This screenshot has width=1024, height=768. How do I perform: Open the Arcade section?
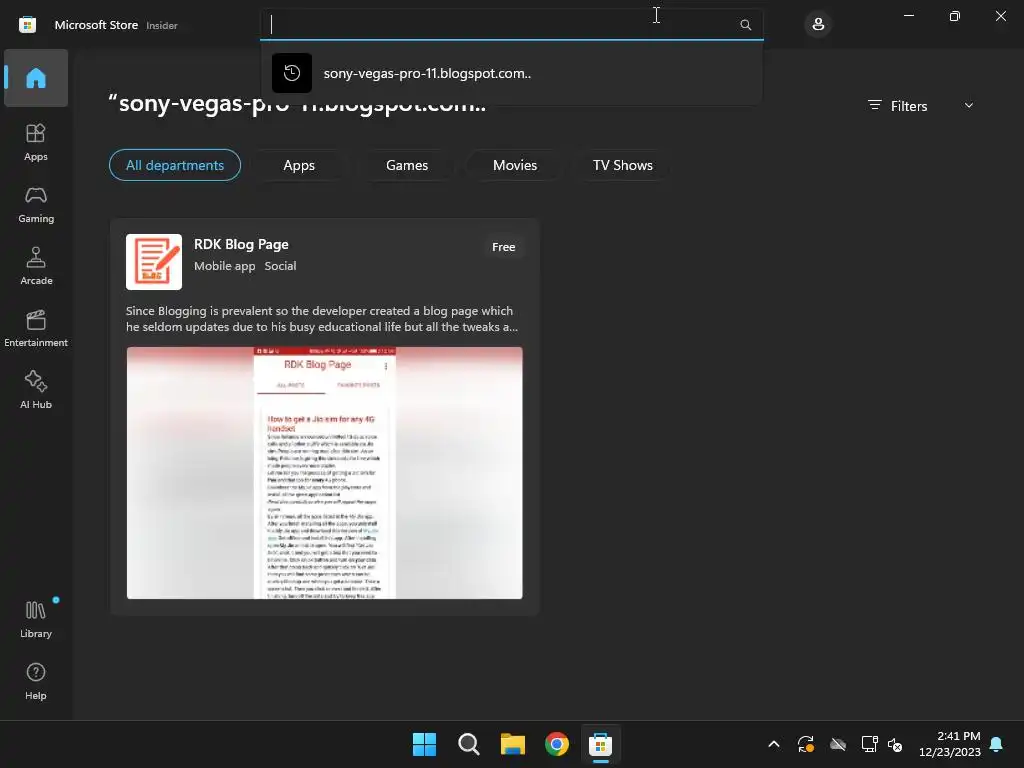(36, 266)
